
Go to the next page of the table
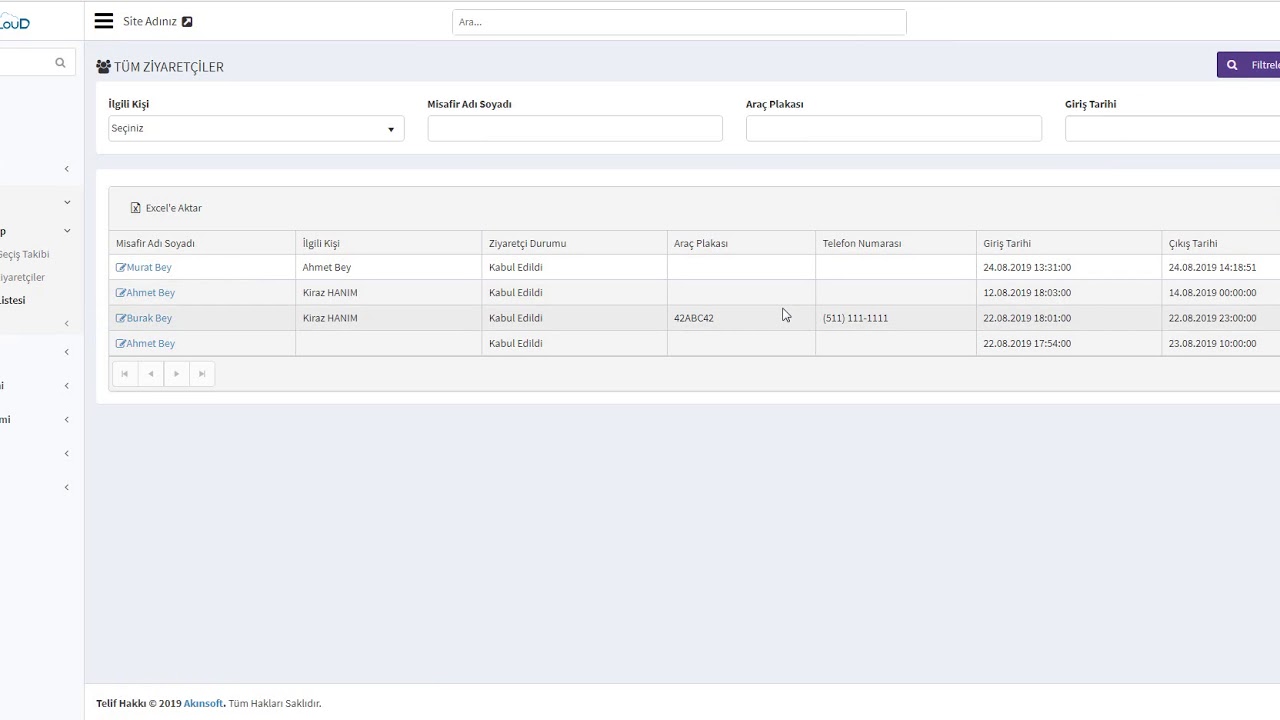point(177,374)
